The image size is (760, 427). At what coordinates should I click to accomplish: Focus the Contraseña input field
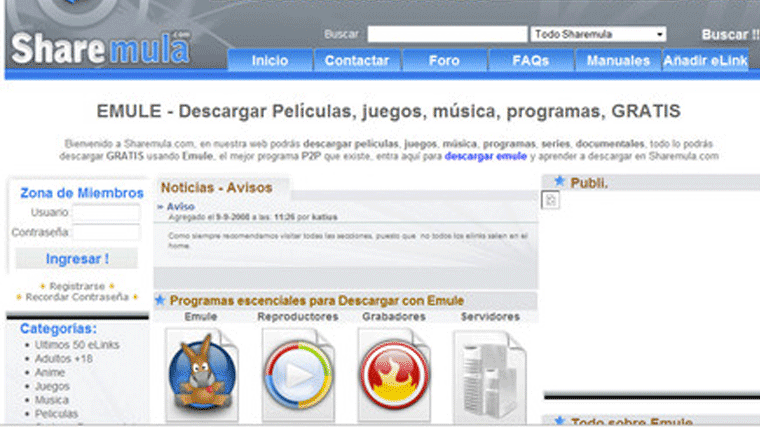(x=106, y=233)
